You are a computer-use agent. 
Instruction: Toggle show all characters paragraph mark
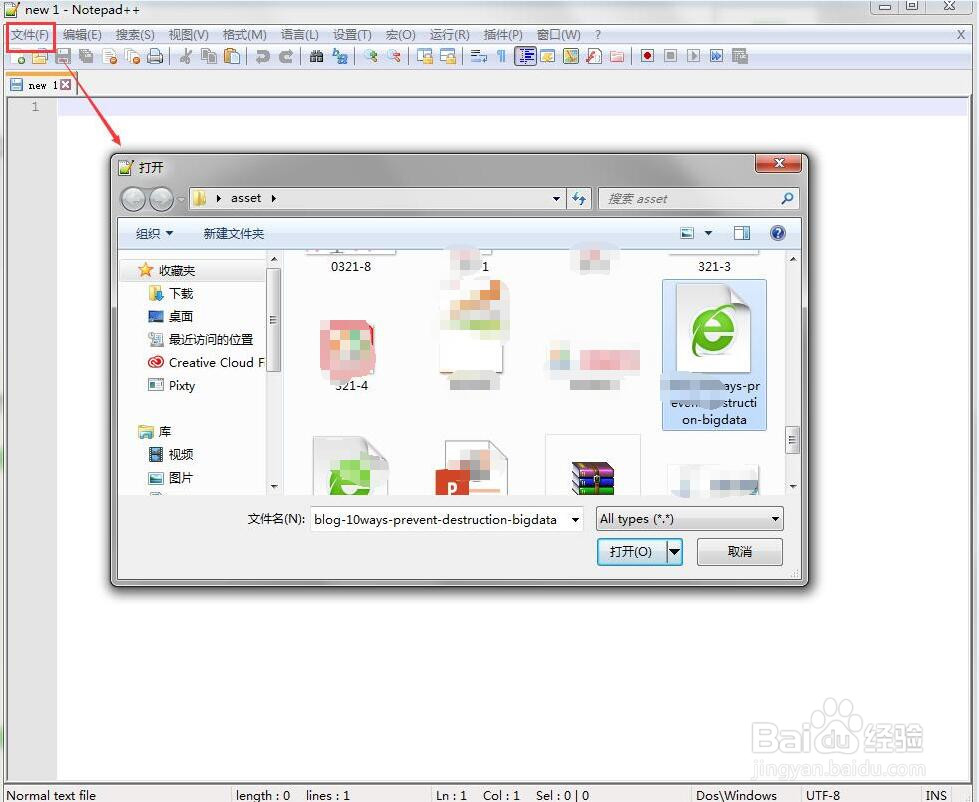[x=502, y=56]
